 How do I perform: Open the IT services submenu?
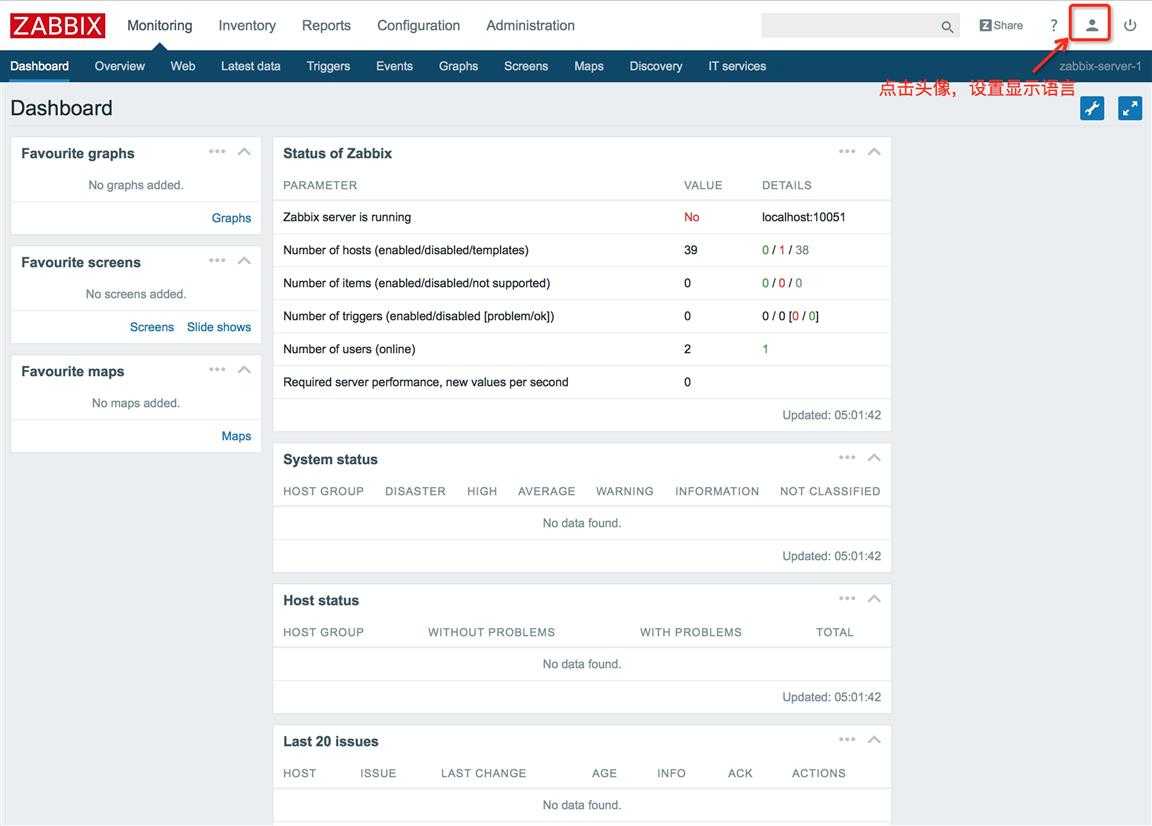click(x=737, y=66)
